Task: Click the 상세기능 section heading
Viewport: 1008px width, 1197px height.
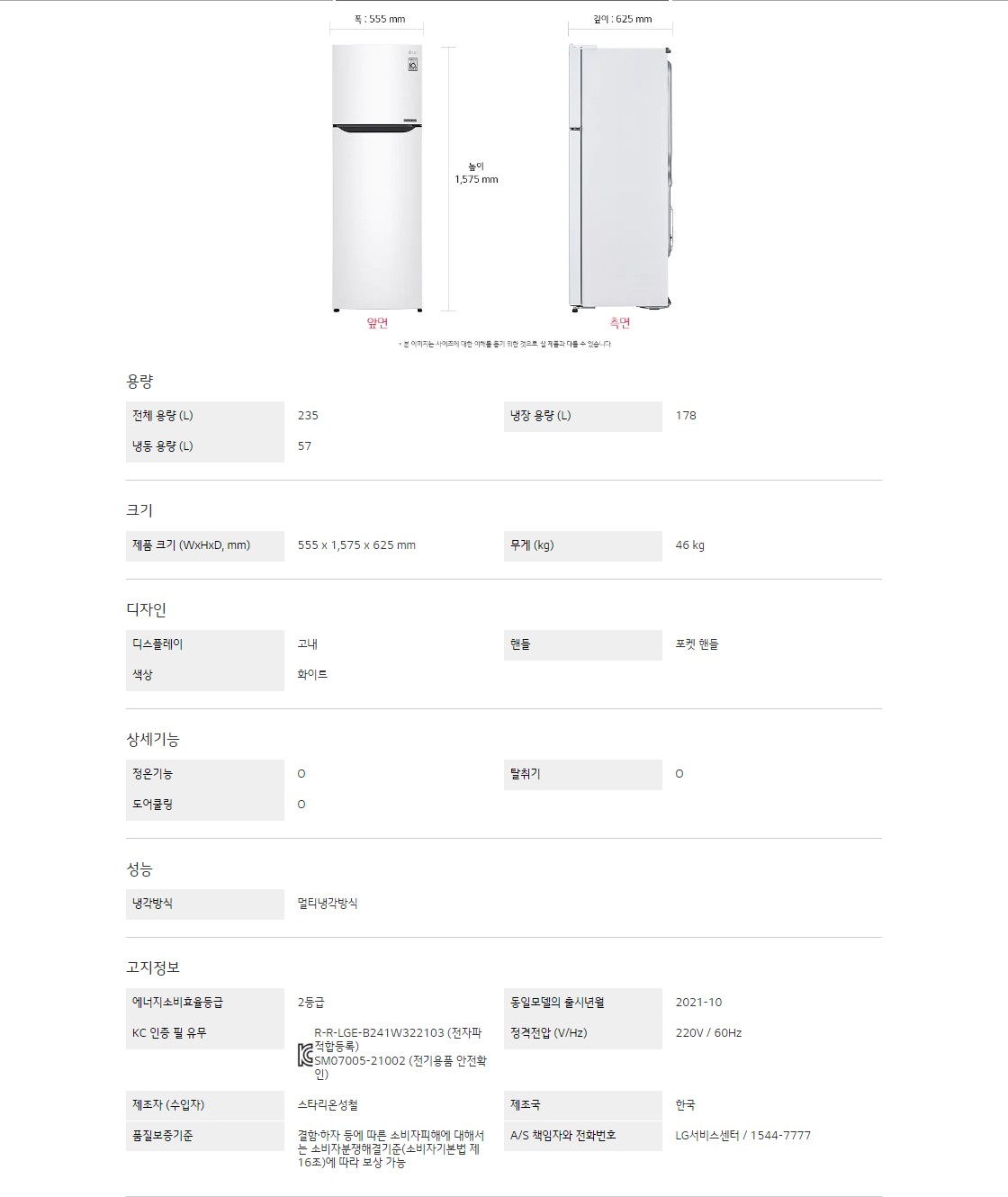Action: click(x=152, y=739)
